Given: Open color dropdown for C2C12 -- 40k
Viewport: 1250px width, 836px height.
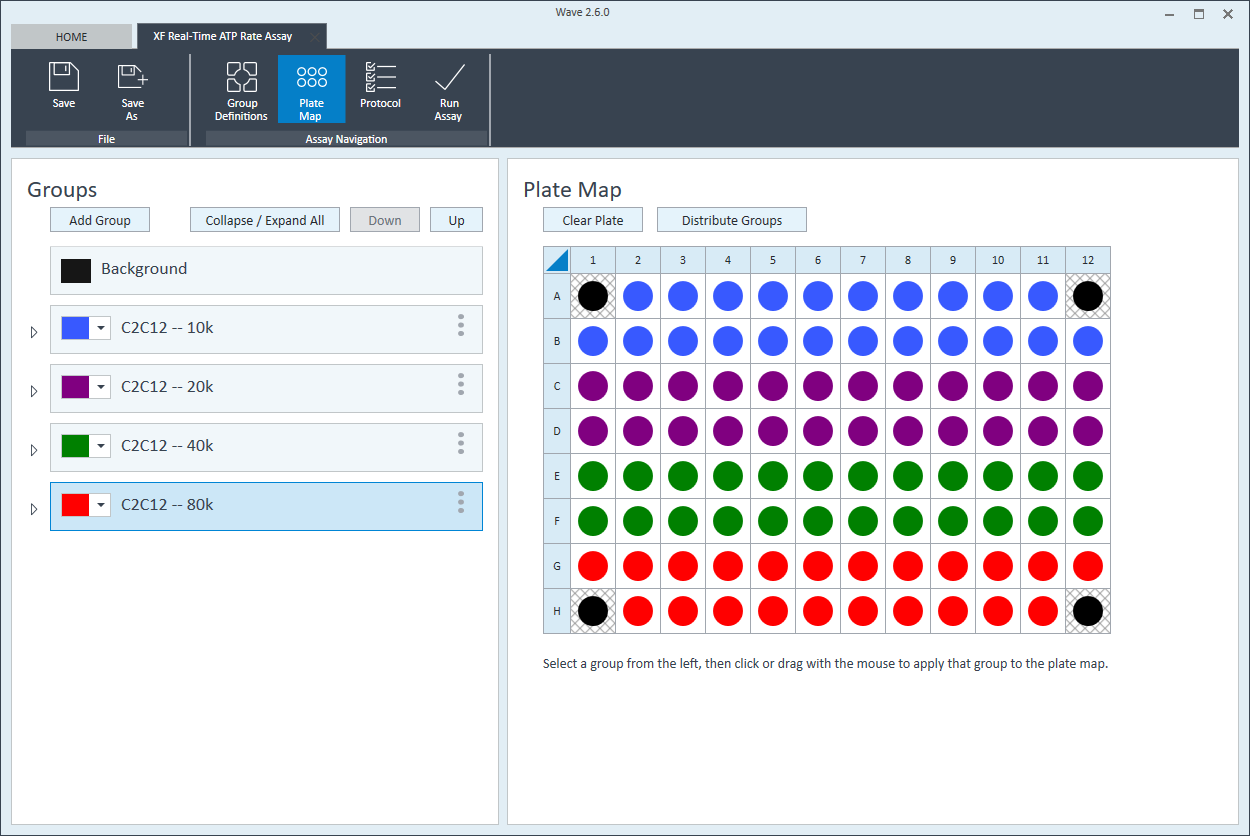Looking at the screenshot, I should 101,447.
